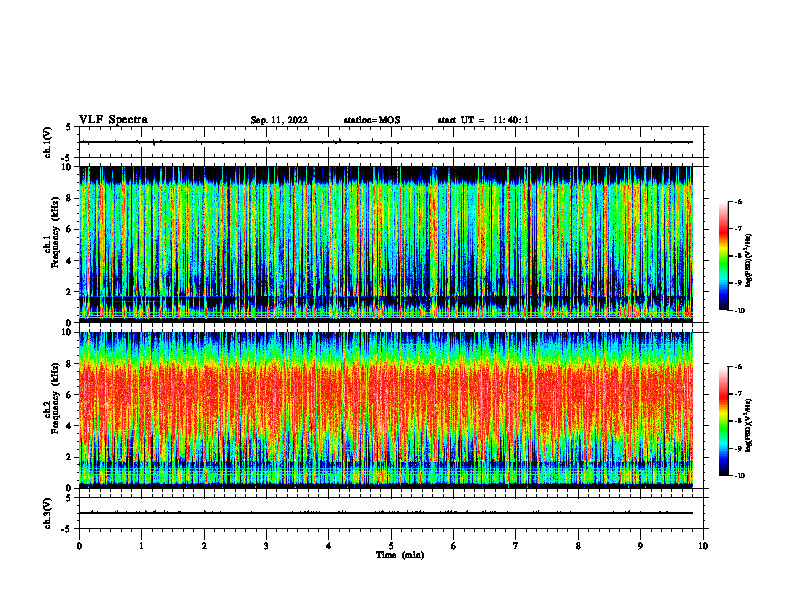Click the "9" tick on the Time axis
This screenshot has height=612, width=792.
[640, 546]
